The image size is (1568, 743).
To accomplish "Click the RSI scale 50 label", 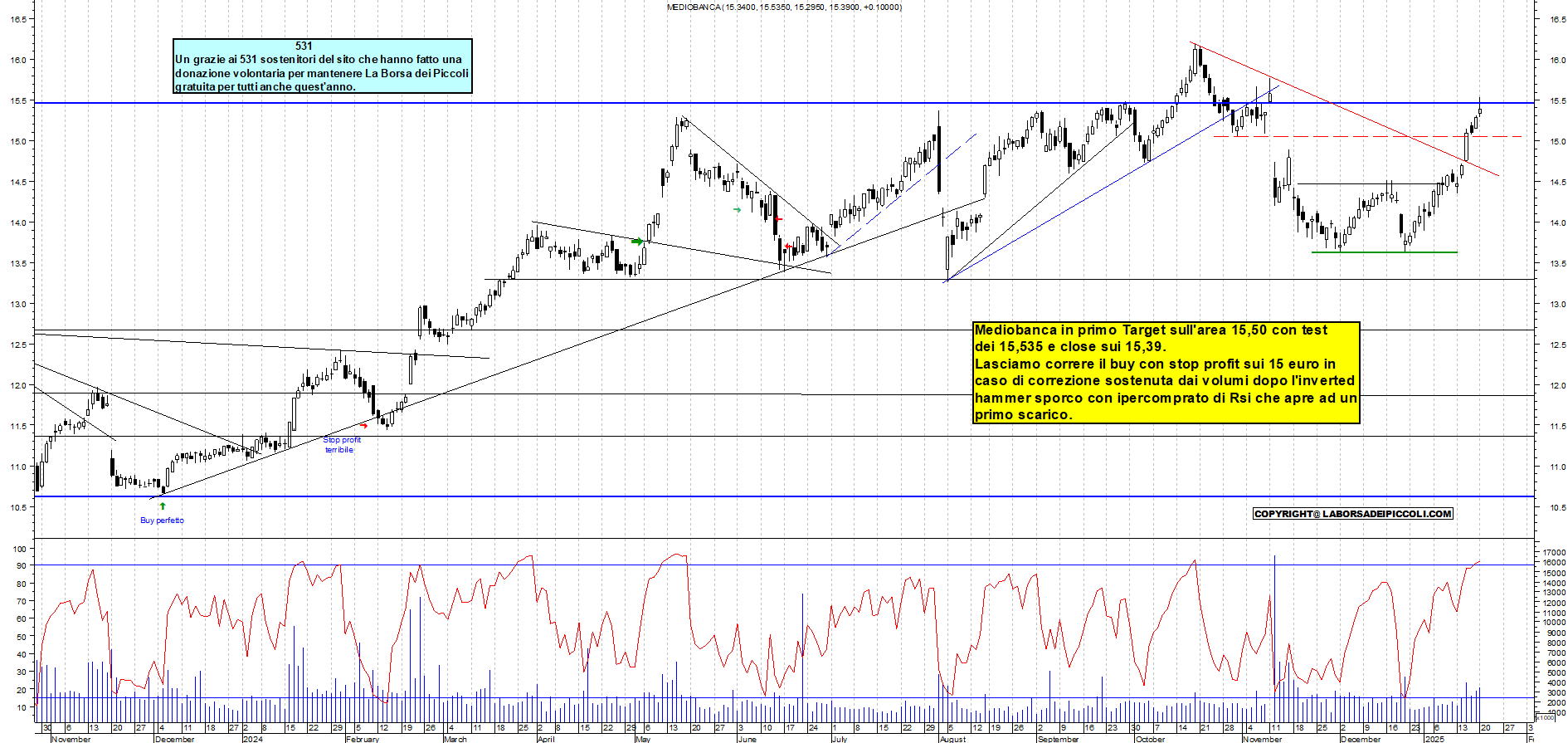I will [x=22, y=637].
